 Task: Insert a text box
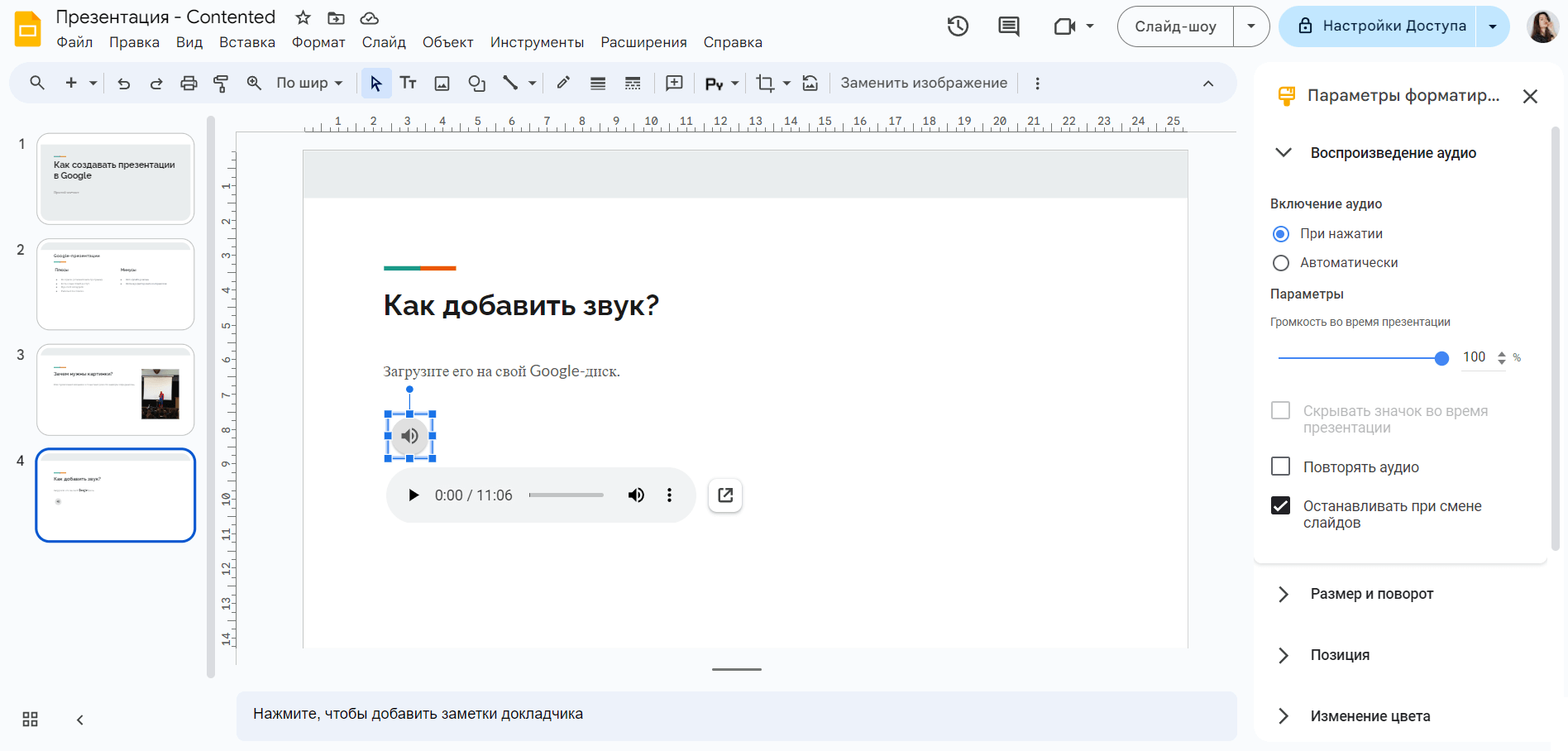pyautogui.click(x=408, y=83)
